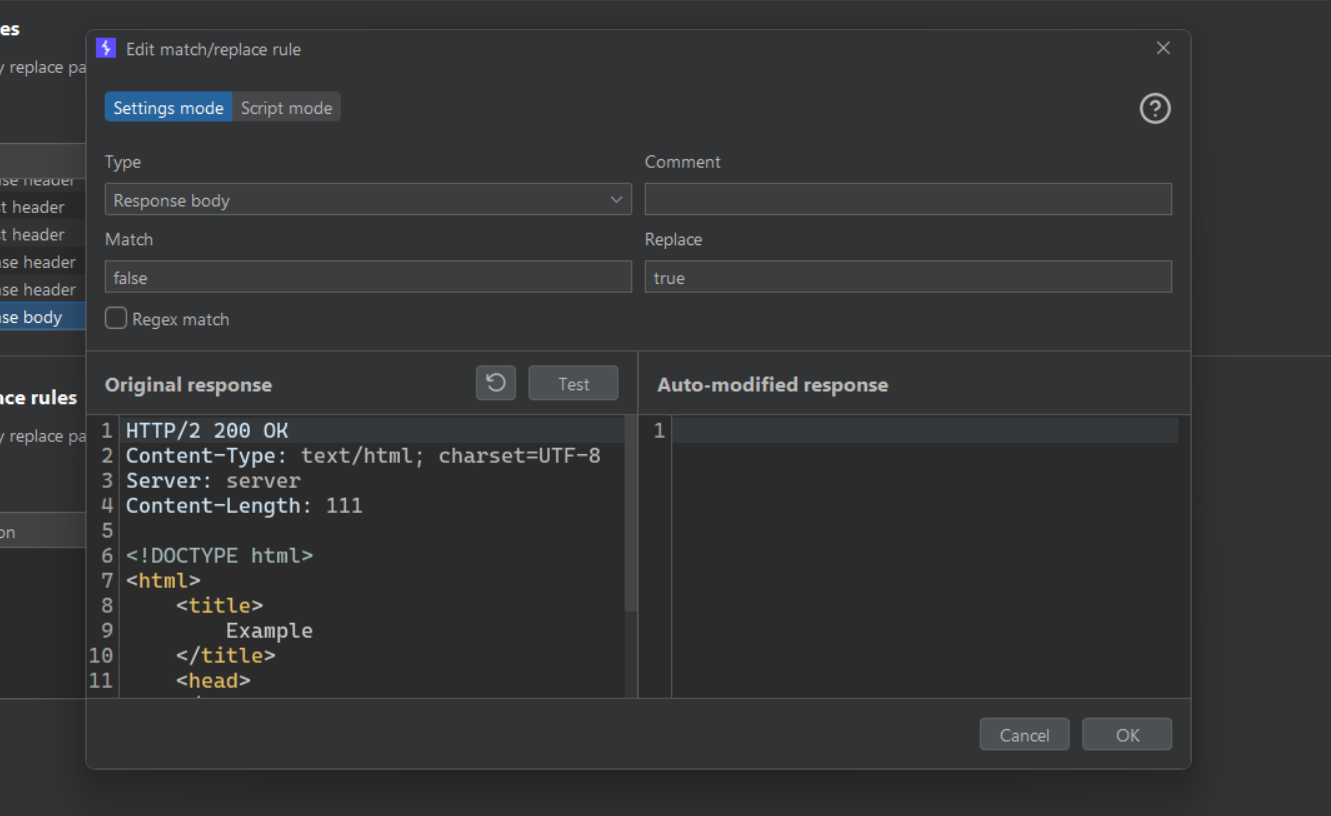
Task: Click the Burp lightning icon in title bar
Action: pyautogui.click(x=106, y=48)
